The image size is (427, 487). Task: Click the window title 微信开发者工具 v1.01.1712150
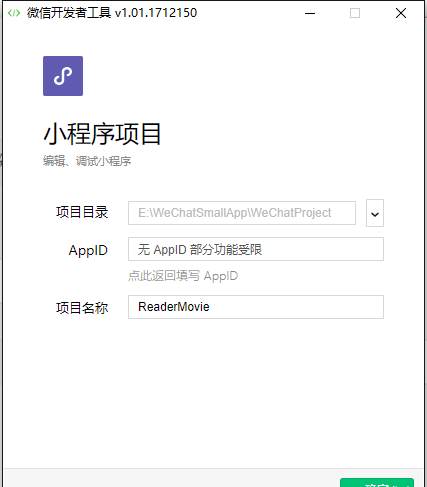pyautogui.click(x=112, y=13)
